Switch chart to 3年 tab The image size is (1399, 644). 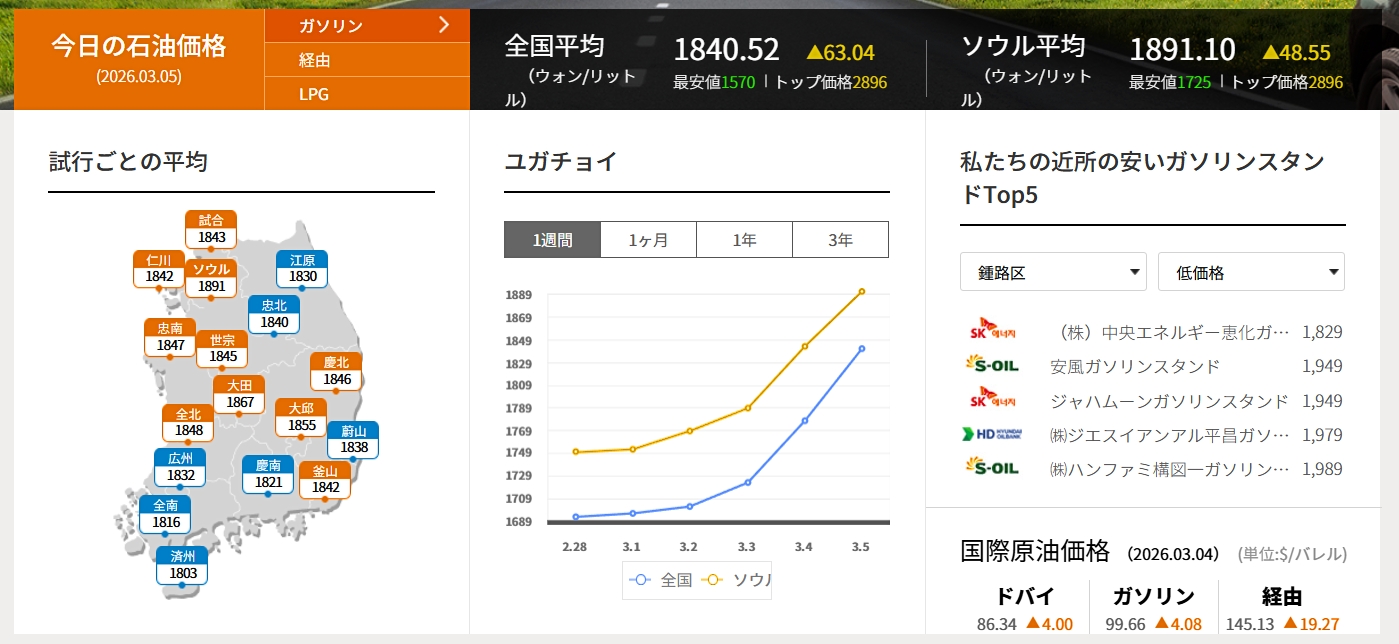point(840,240)
